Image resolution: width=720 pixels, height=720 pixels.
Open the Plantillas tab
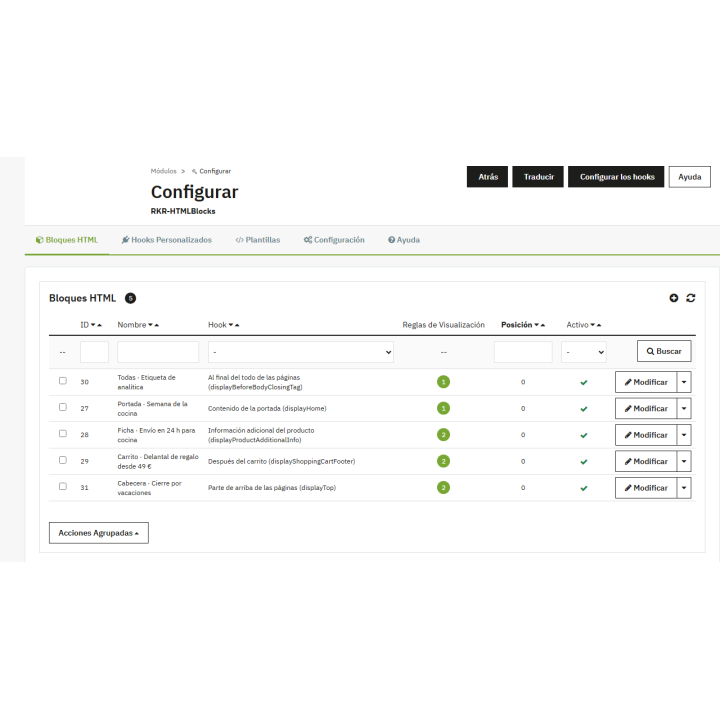click(258, 240)
